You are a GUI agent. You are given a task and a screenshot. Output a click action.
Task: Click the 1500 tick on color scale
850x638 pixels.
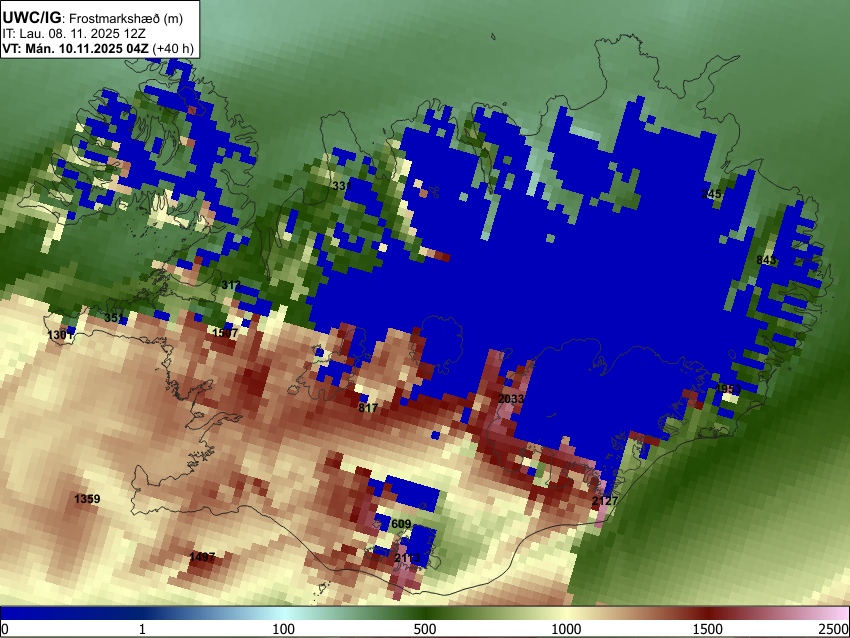[708, 629]
